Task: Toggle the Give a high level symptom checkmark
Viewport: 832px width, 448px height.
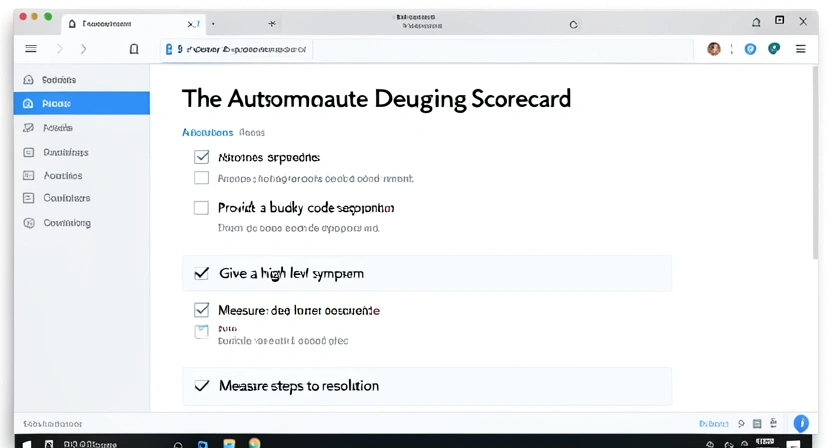Action: (202, 273)
